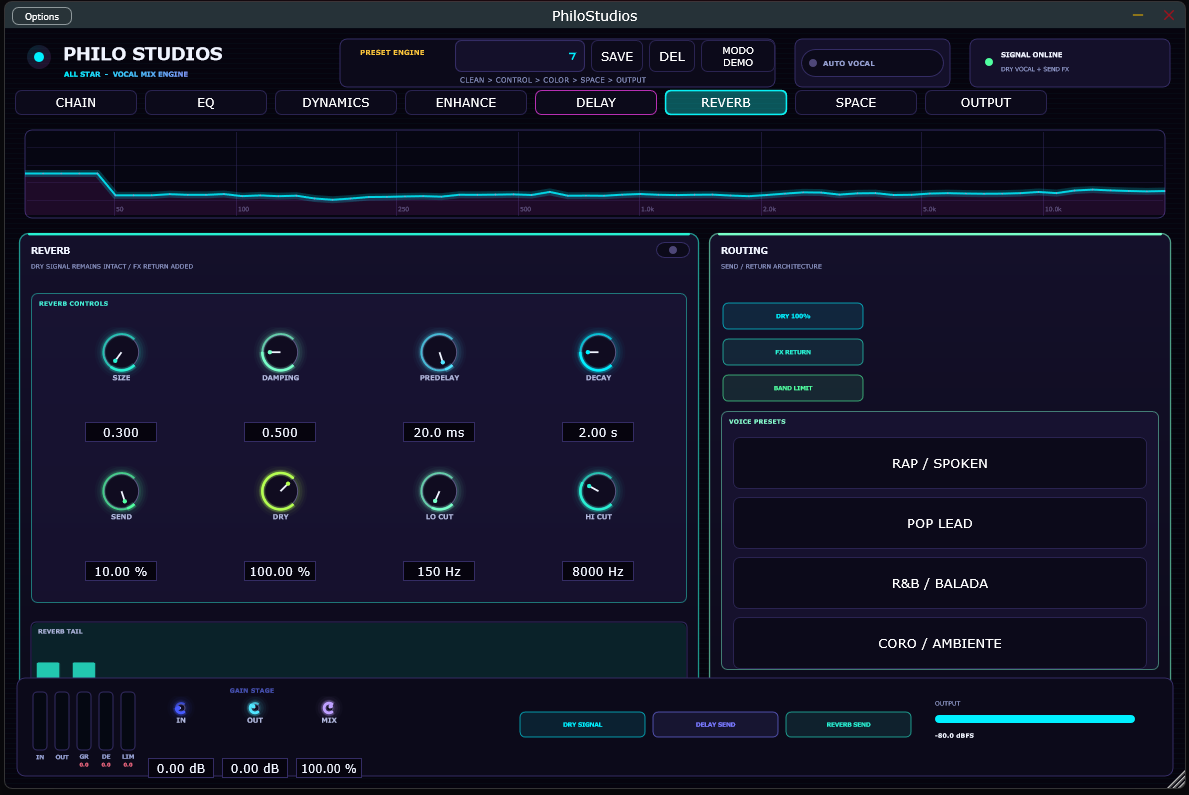This screenshot has width=1189, height=795.
Task: Click the dry value field 100.00 %
Action: tap(280, 571)
